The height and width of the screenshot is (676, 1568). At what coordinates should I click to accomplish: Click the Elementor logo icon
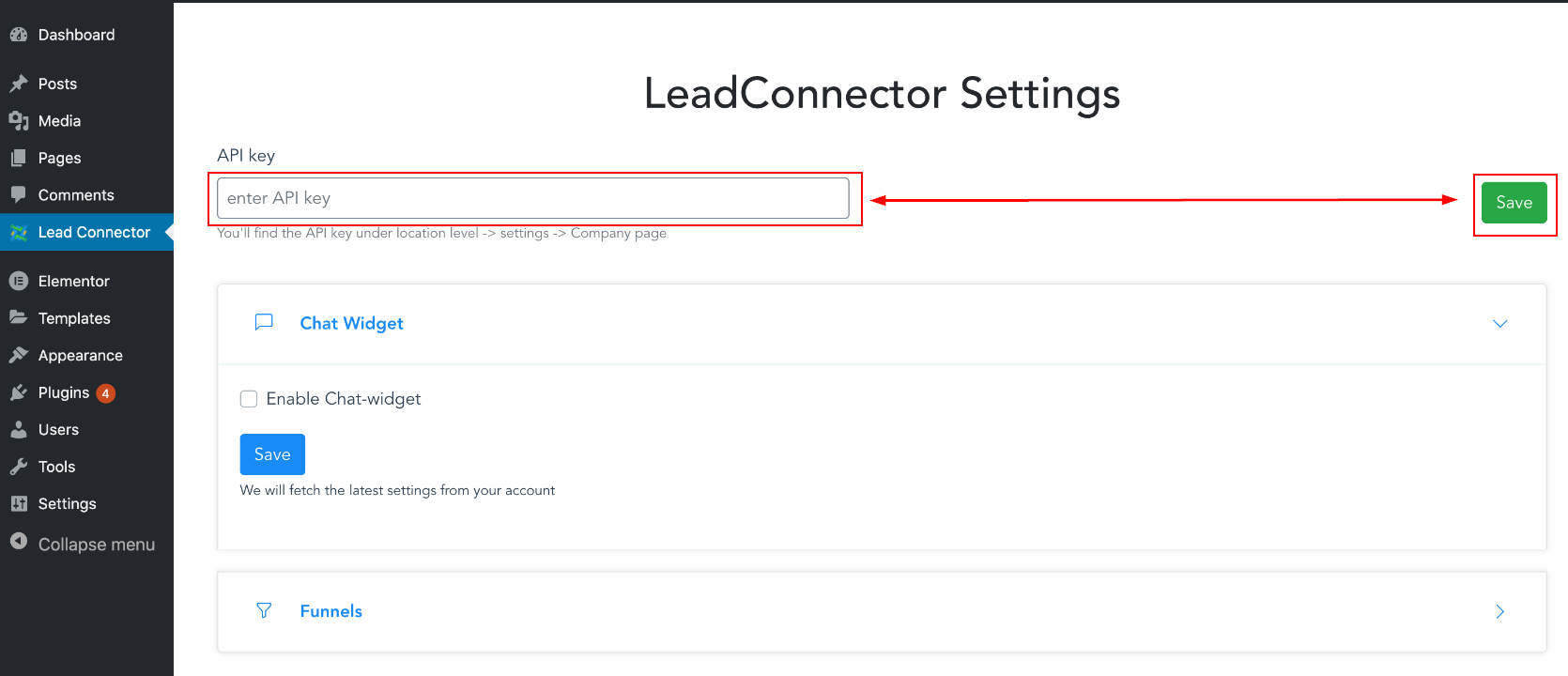click(19, 281)
